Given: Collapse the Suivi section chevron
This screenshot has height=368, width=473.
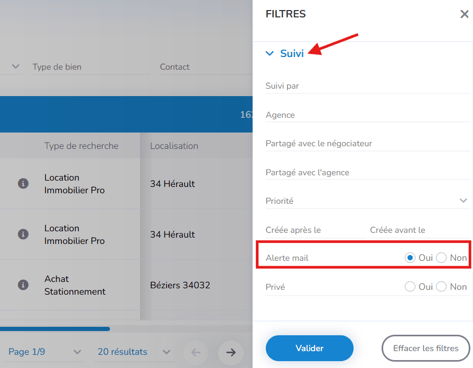Looking at the screenshot, I should pos(270,53).
